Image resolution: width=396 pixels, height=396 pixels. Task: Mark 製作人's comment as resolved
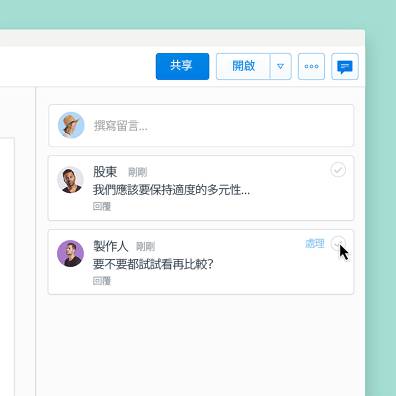point(338,244)
